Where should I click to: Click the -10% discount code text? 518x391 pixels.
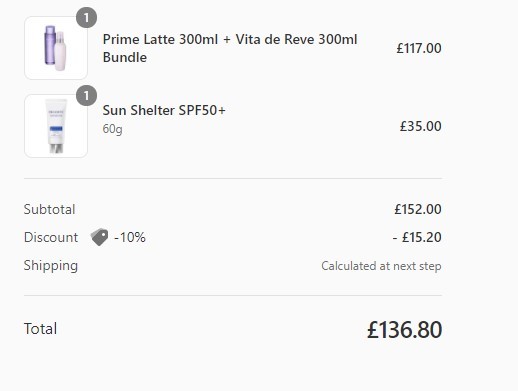(x=130, y=237)
